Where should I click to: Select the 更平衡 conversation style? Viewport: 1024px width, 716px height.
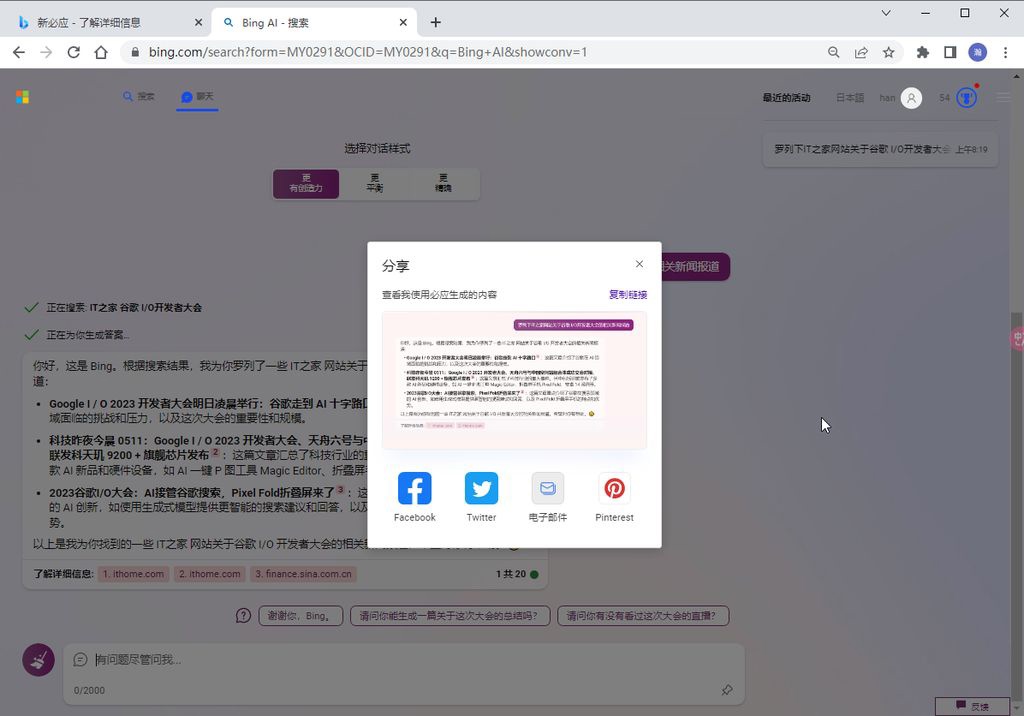click(374, 183)
